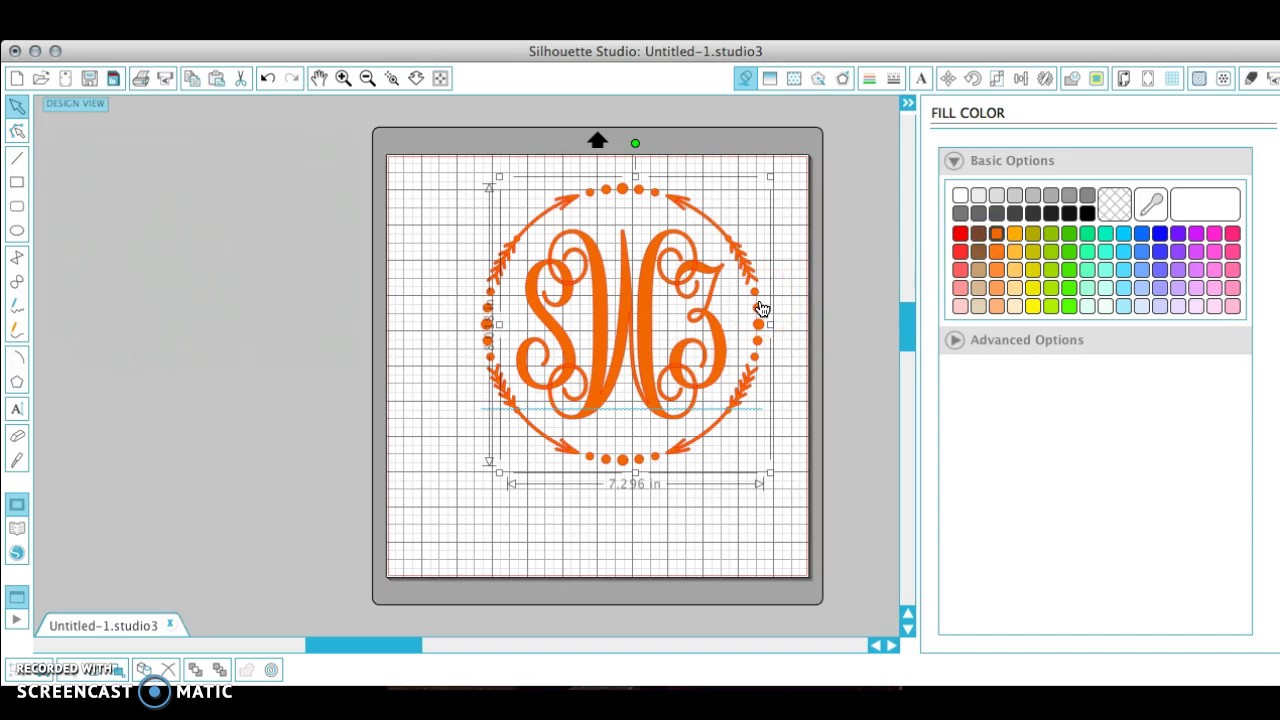Switch to the Untitled-1.studio3 document tab
1280x720 pixels.
point(103,626)
